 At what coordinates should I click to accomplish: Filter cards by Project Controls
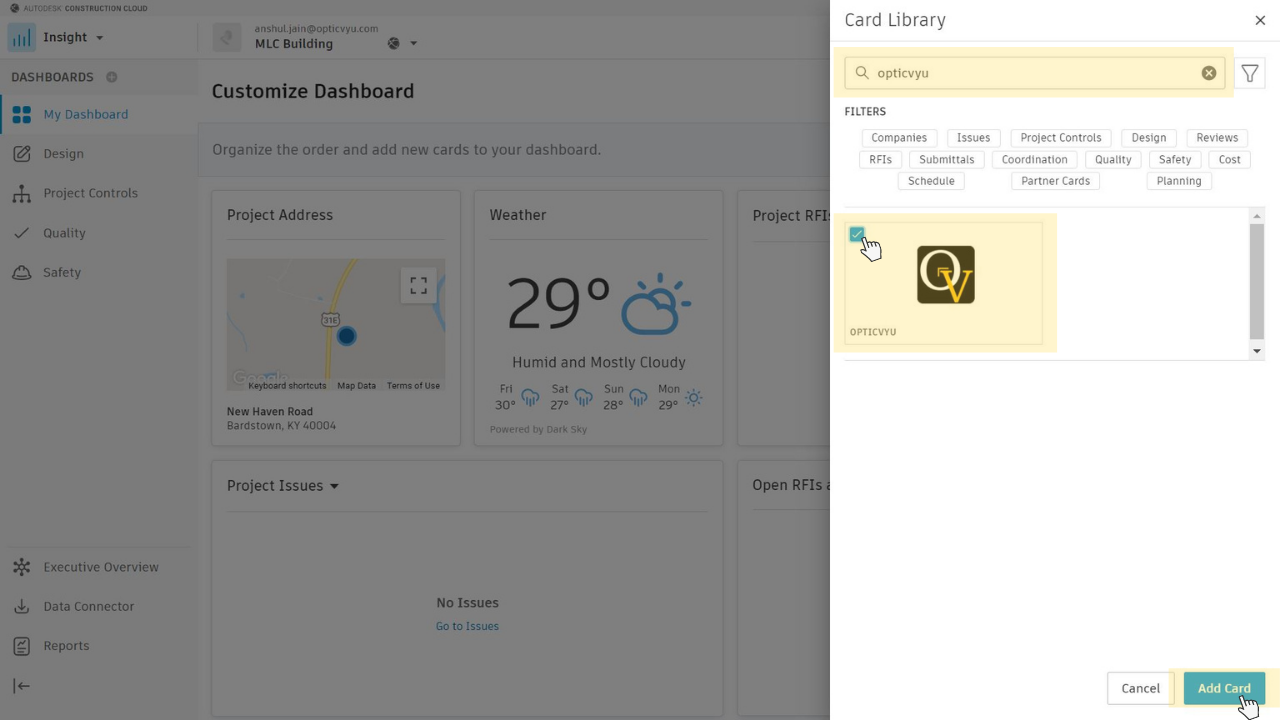1060,138
